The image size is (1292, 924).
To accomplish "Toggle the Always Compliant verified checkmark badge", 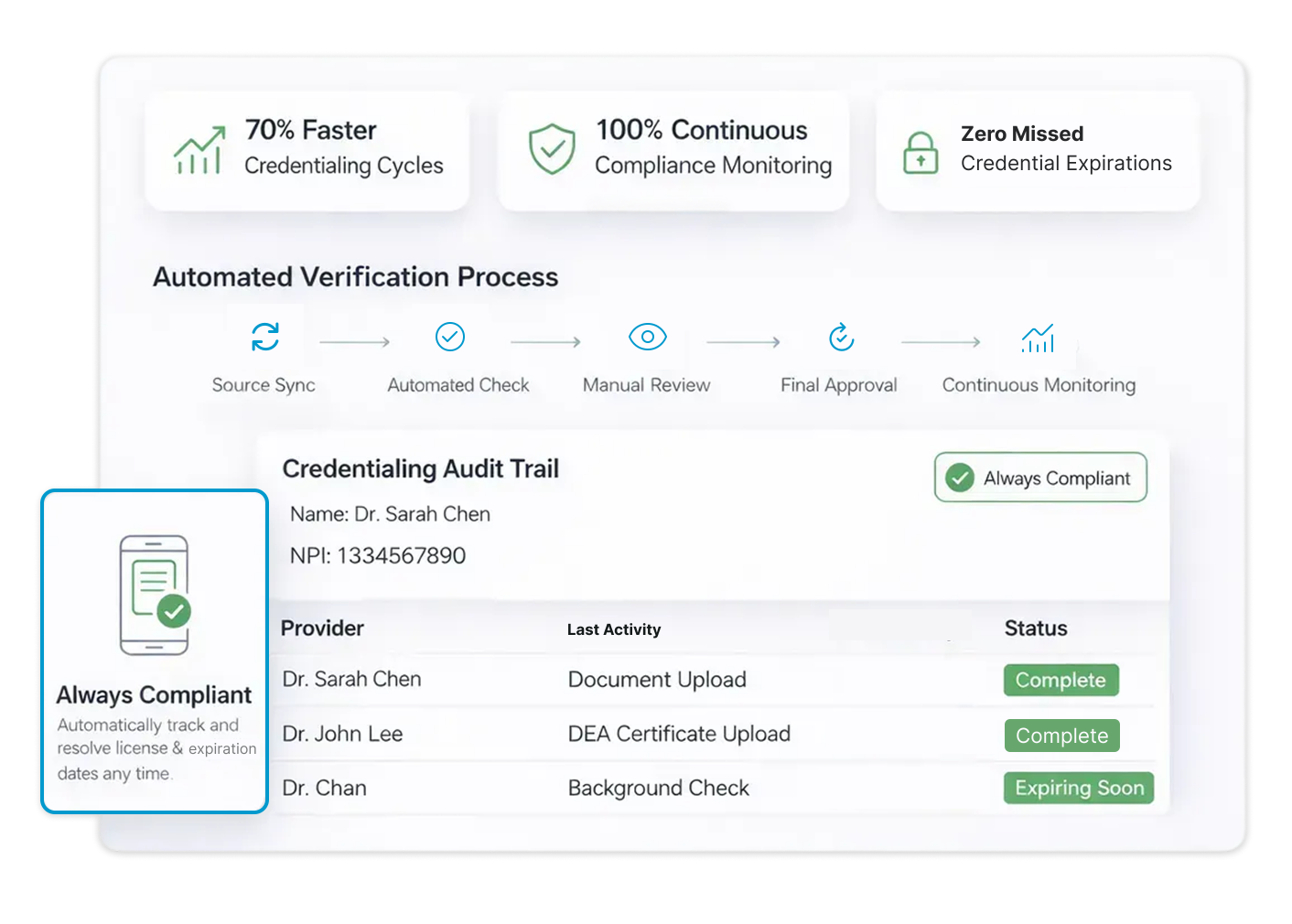I will 958,477.
